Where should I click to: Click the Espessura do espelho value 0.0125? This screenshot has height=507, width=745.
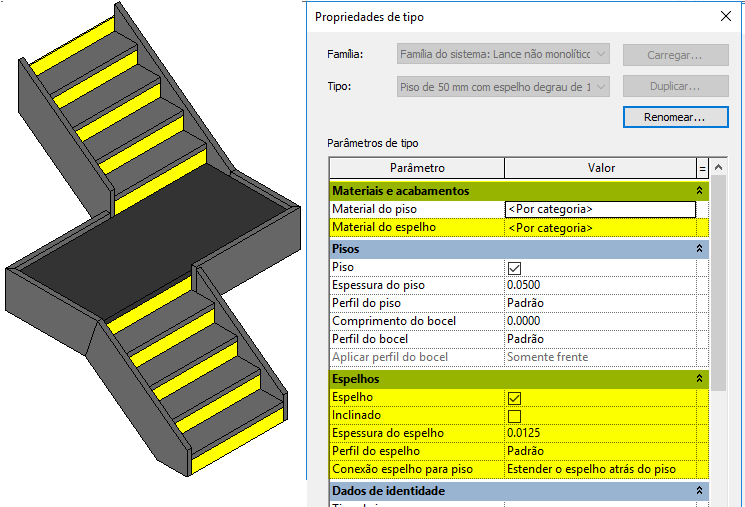tap(600, 434)
